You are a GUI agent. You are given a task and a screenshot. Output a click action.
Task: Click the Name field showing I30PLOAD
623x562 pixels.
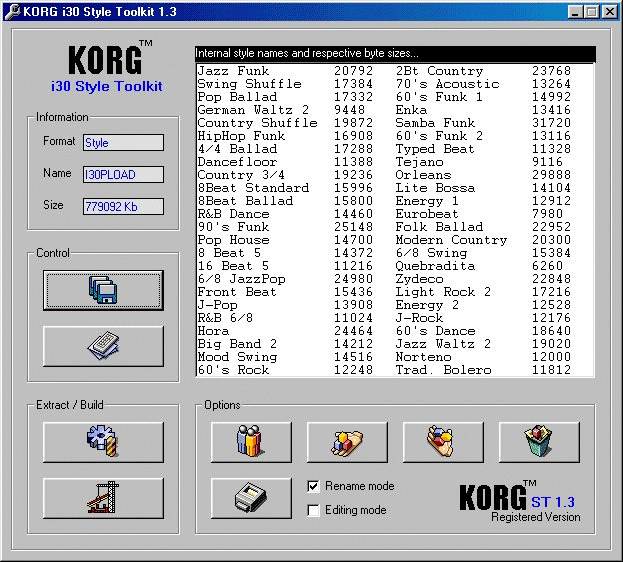[x=123, y=174]
